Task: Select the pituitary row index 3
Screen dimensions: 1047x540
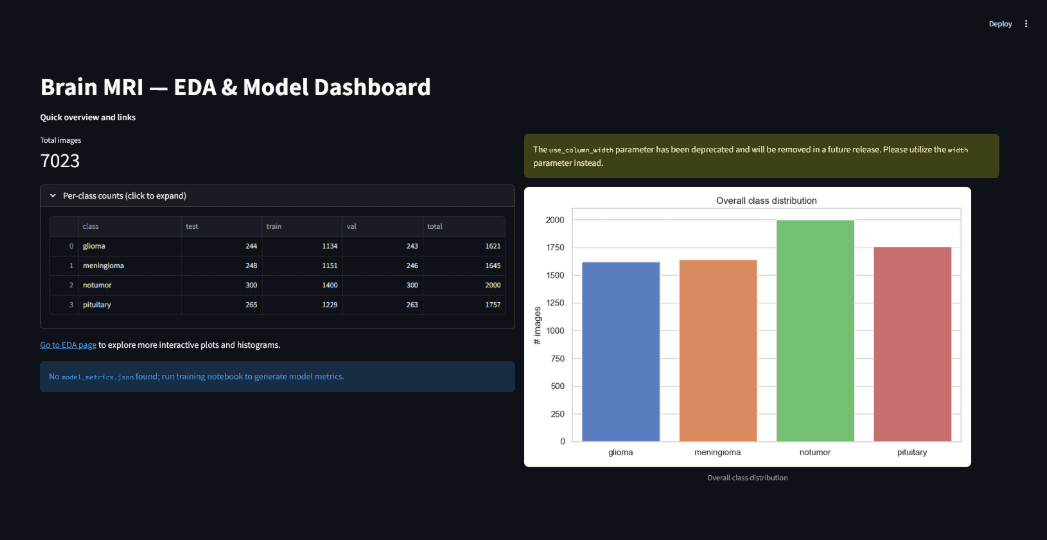Action: click(64, 304)
